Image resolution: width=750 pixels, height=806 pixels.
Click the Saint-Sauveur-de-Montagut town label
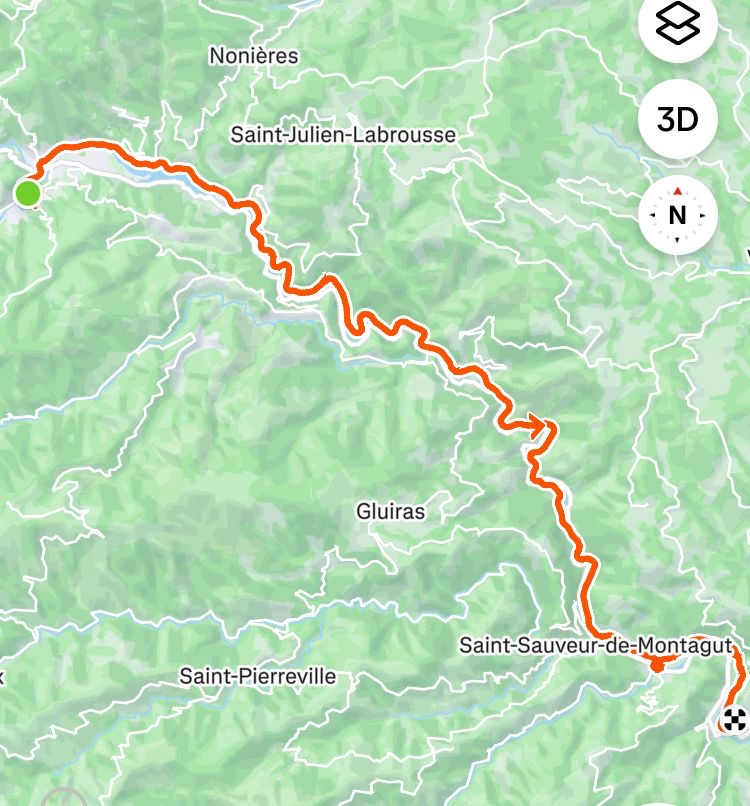(x=595, y=645)
